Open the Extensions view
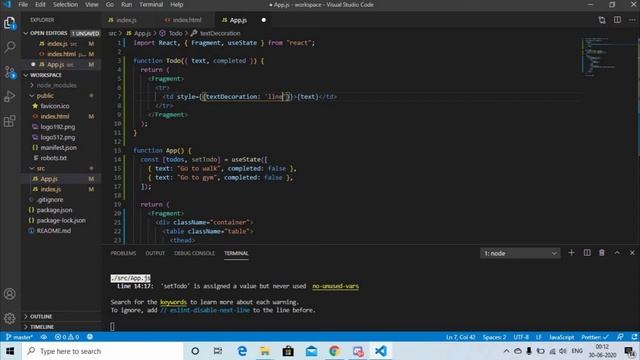640x360 pixels. pyautogui.click(x=9, y=121)
